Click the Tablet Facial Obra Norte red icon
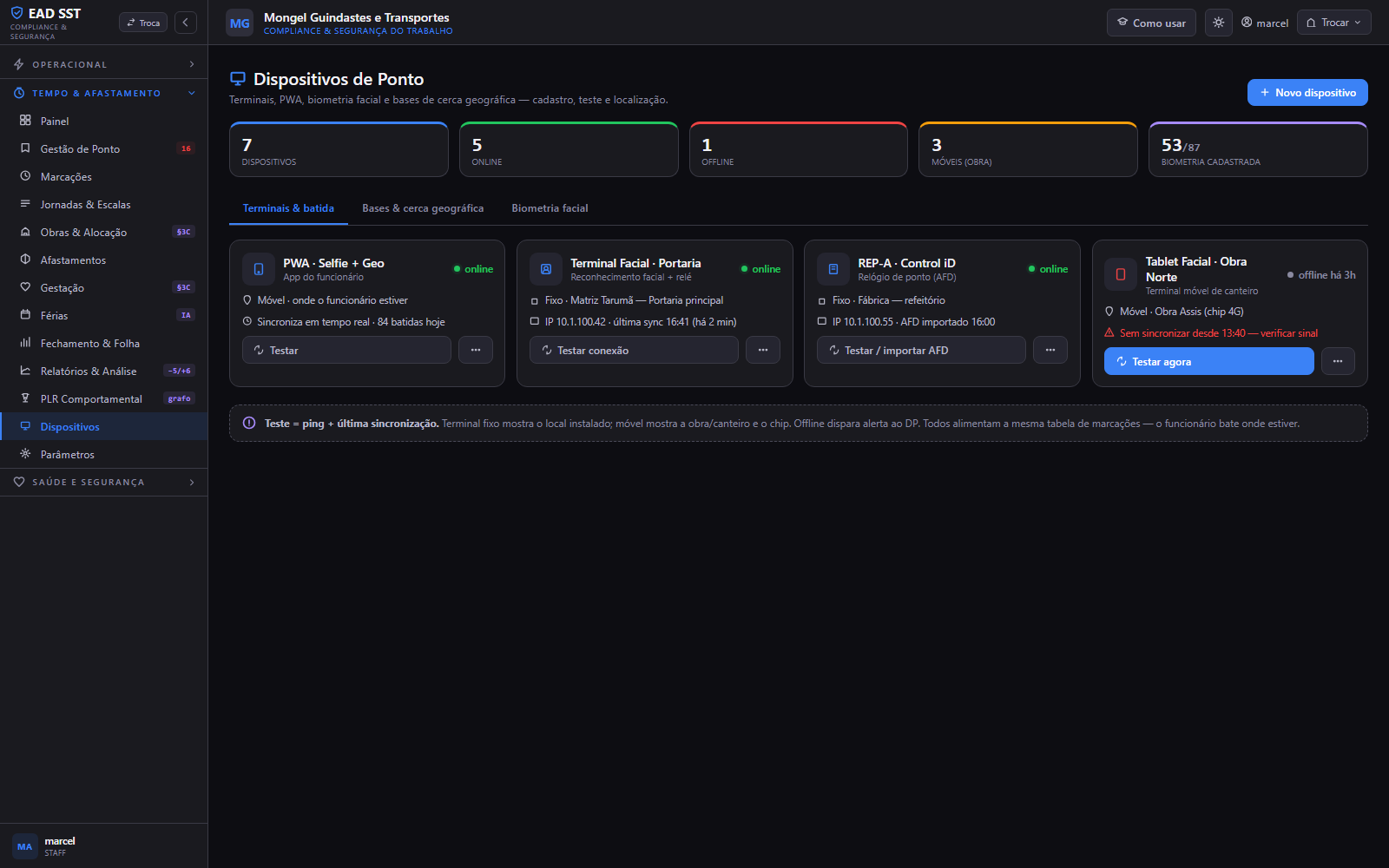 1121,274
